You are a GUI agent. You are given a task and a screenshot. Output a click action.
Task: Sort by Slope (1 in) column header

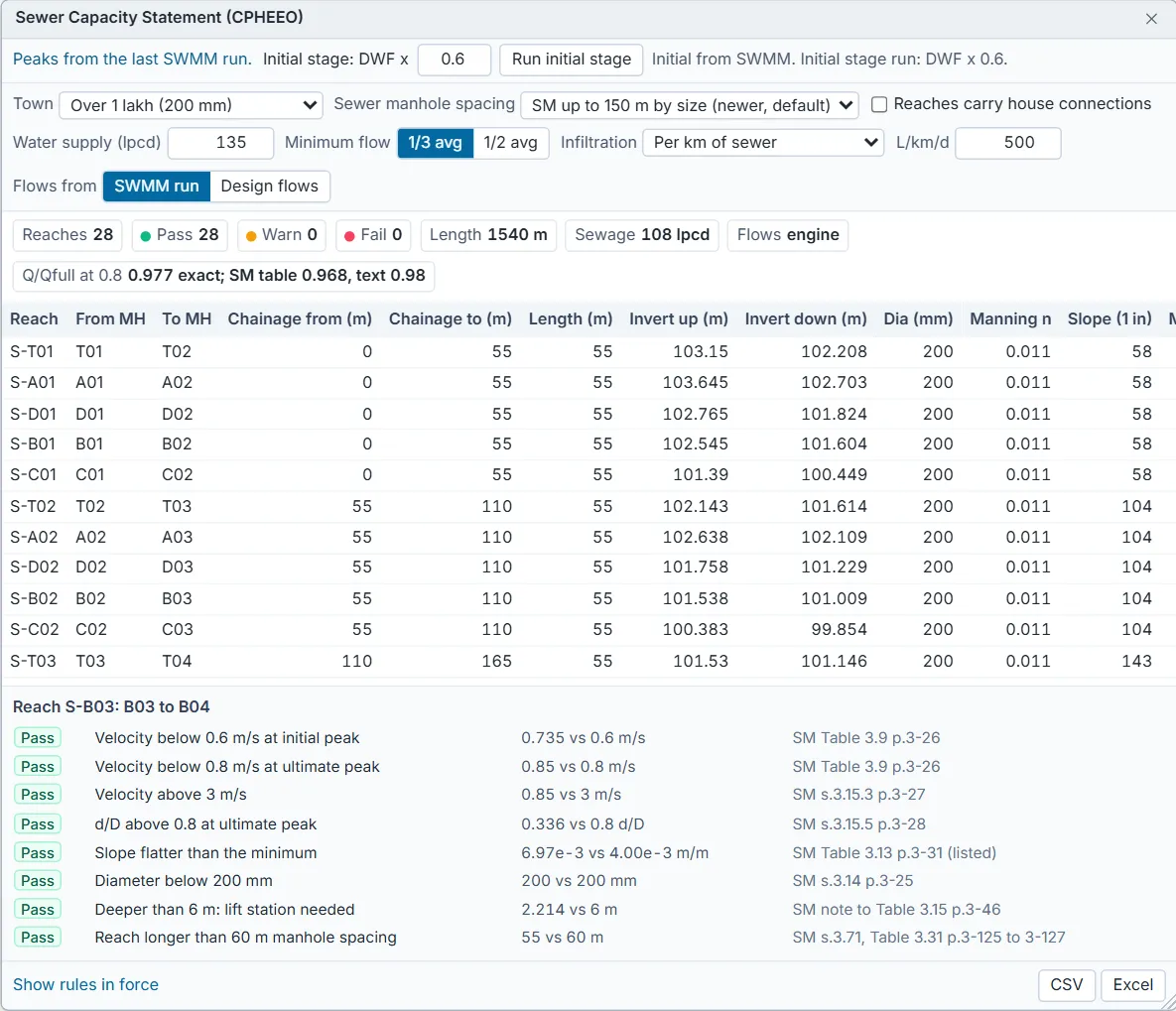pyautogui.click(x=1110, y=318)
